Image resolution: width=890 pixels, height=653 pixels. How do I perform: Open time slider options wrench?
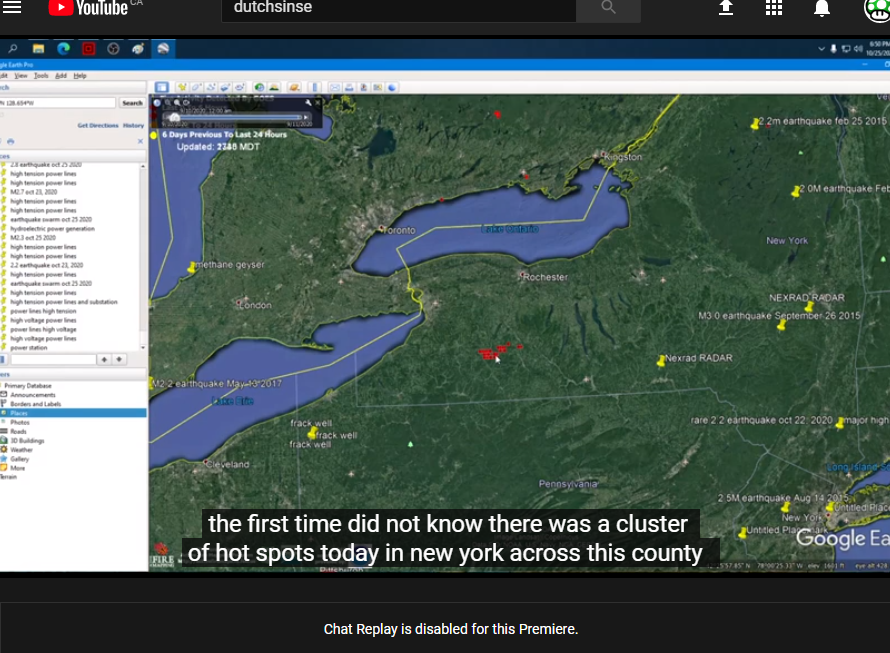tap(308, 103)
